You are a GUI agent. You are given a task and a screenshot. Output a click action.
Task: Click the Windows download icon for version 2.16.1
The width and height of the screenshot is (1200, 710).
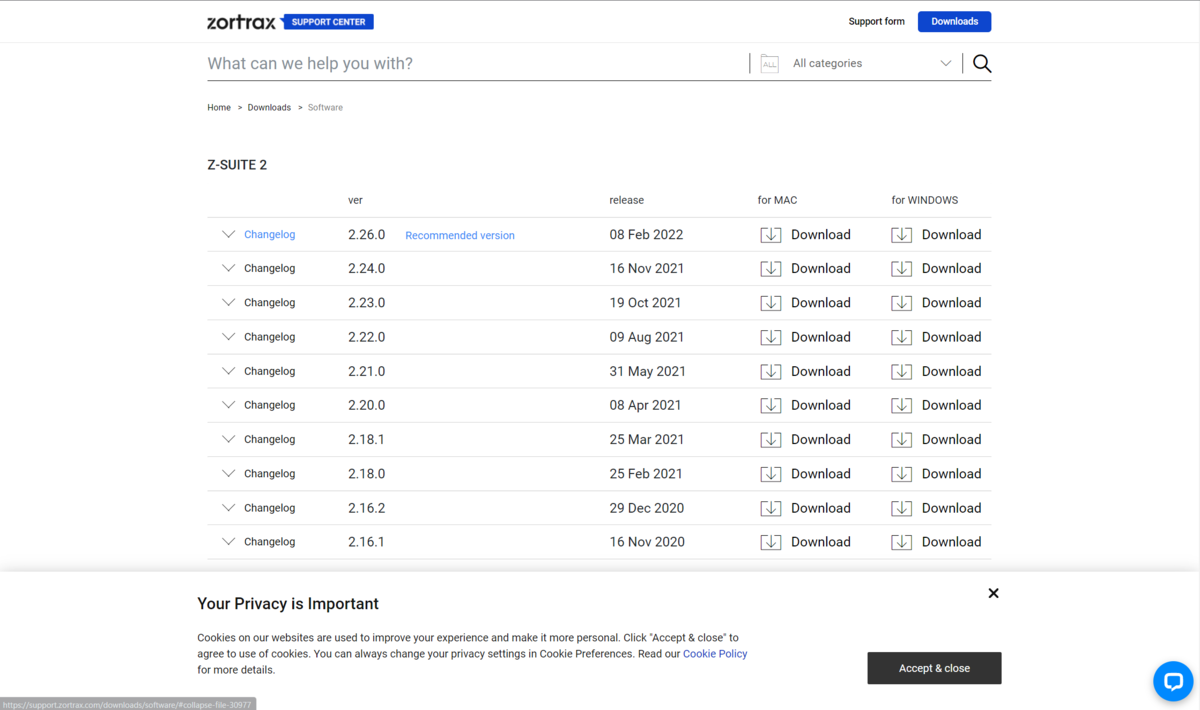902,542
